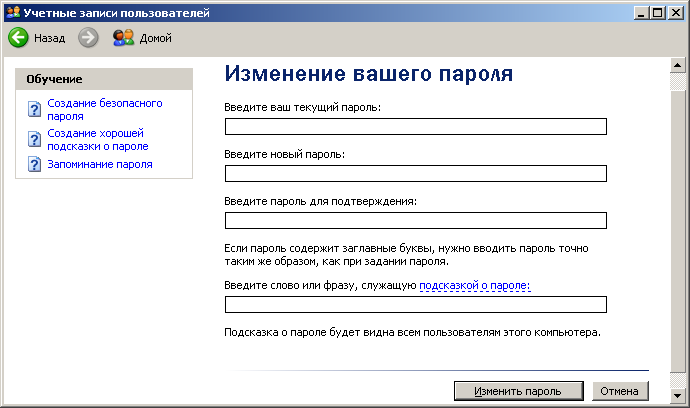Focus the current password field
690x408 pixels.
pyautogui.click(x=416, y=126)
